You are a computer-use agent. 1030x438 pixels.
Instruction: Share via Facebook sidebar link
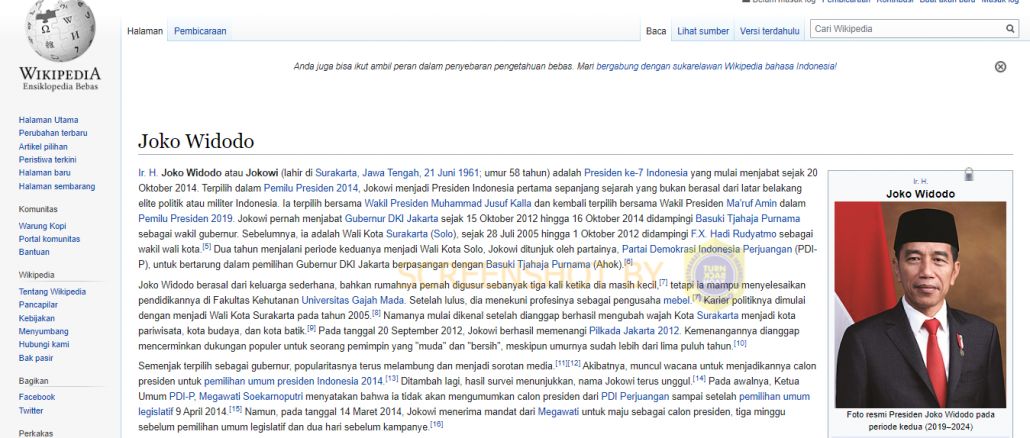[x=37, y=397]
